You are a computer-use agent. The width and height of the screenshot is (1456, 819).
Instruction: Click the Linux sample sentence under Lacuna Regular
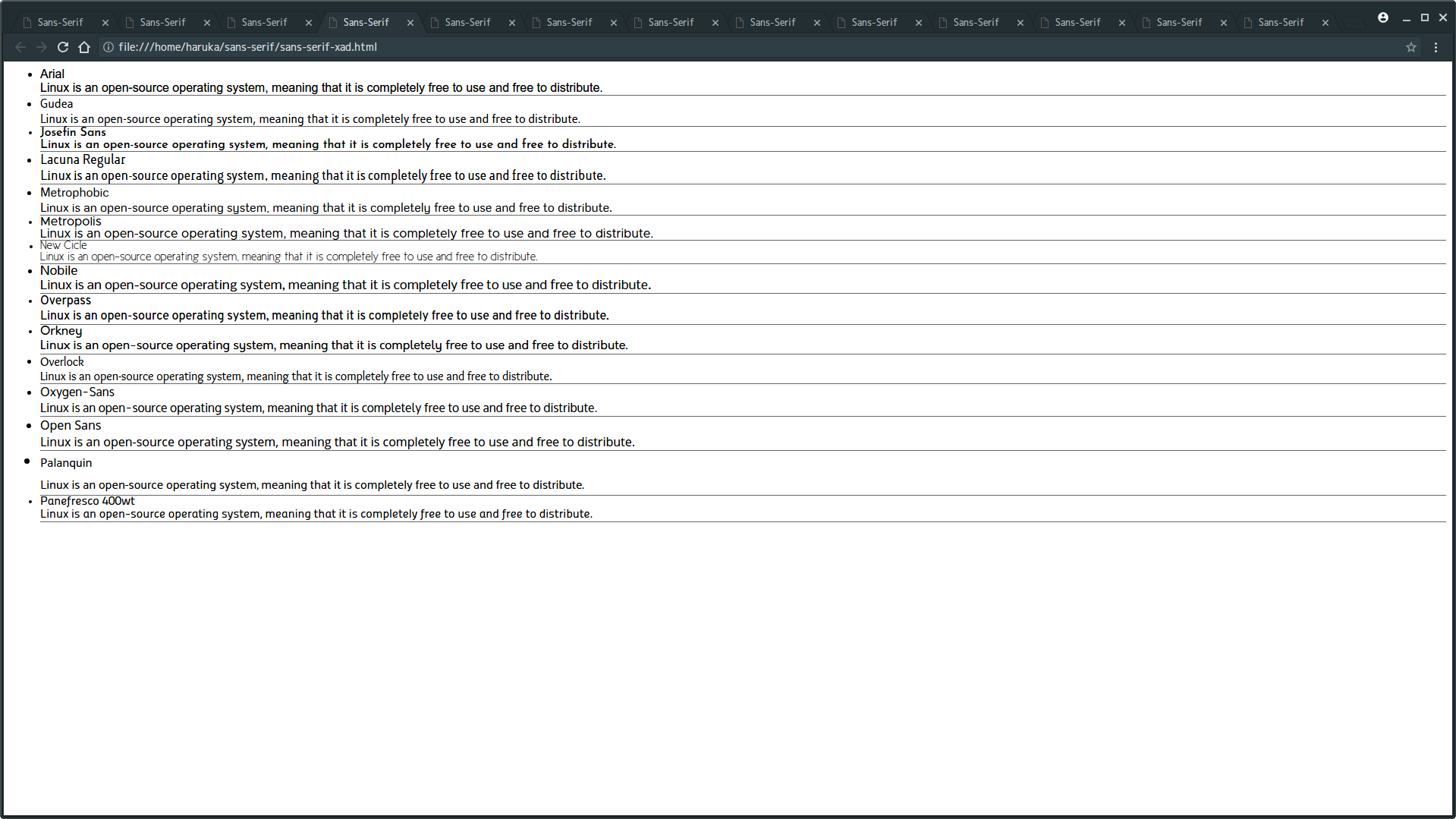point(323,176)
